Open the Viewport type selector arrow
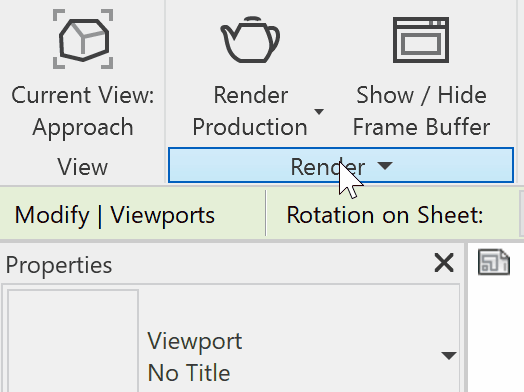Image resolution: width=524 pixels, height=392 pixels. [448, 355]
